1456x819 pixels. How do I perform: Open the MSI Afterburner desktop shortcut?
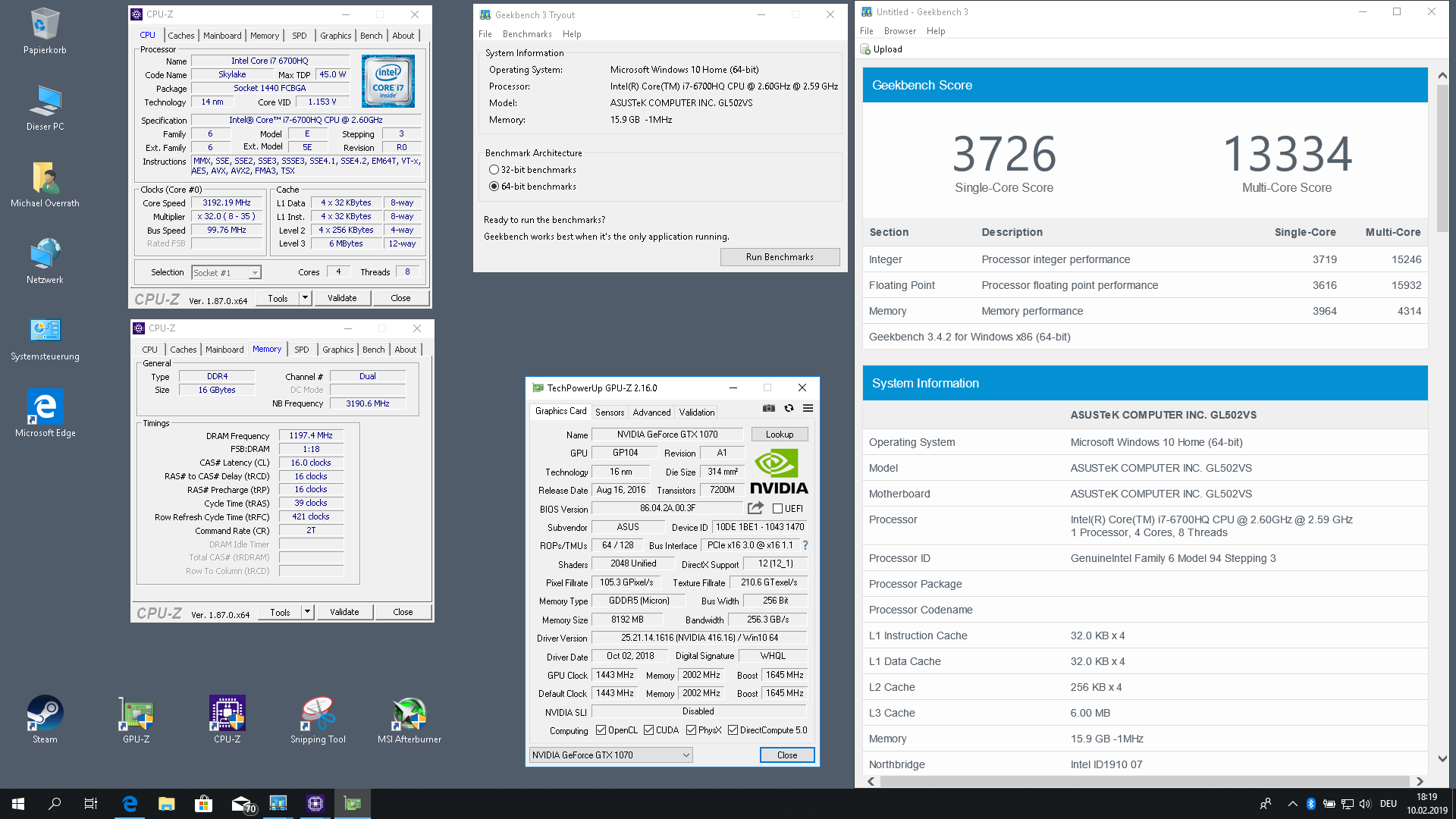coord(409,719)
